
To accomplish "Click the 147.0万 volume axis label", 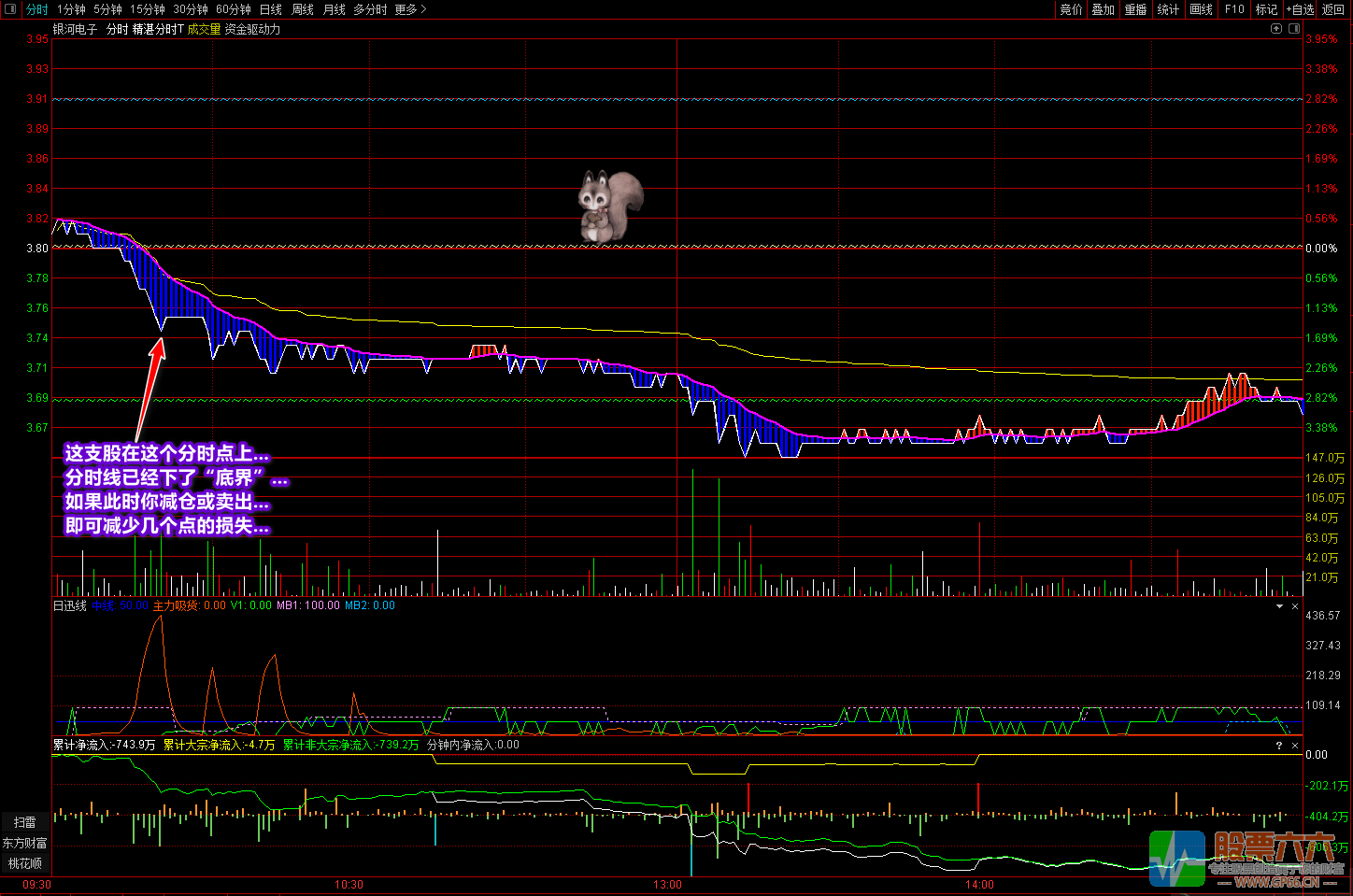I will [x=1325, y=458].
